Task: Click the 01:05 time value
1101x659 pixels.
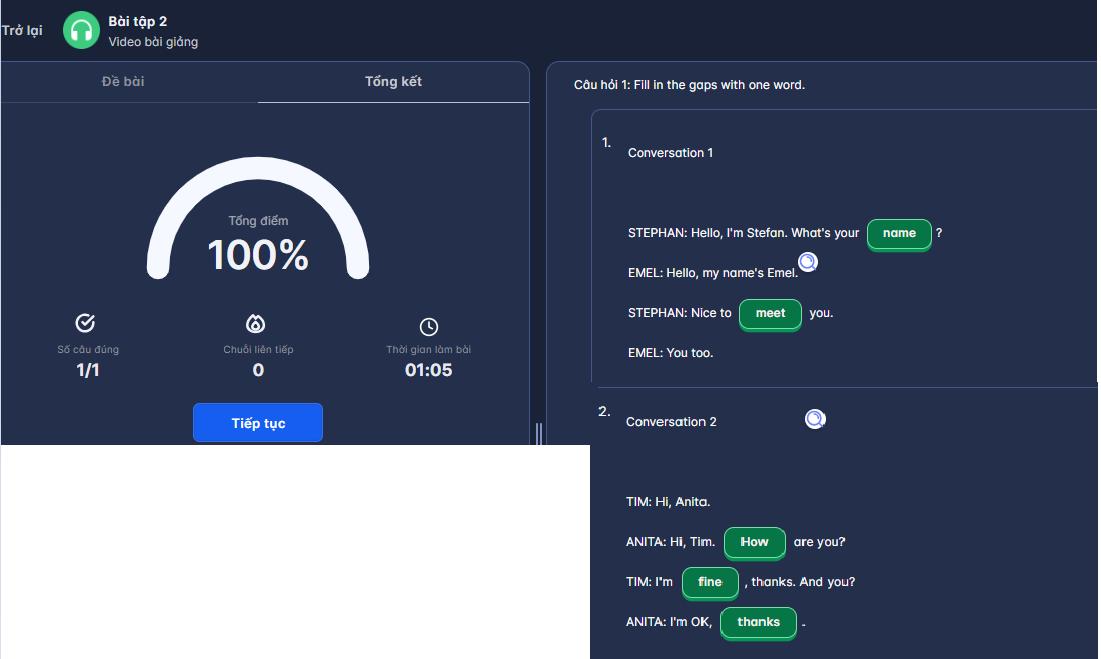Action: [x=428, y=370]
